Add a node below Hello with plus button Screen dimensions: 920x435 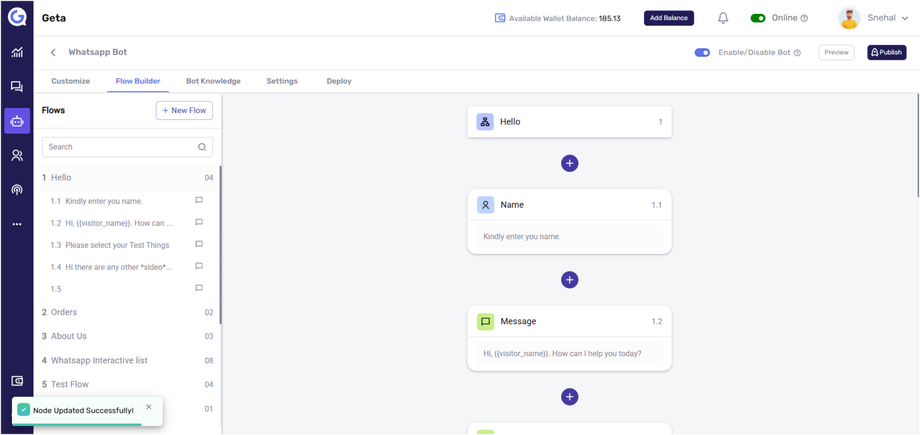pyautogui.click(x=569, y=163)
